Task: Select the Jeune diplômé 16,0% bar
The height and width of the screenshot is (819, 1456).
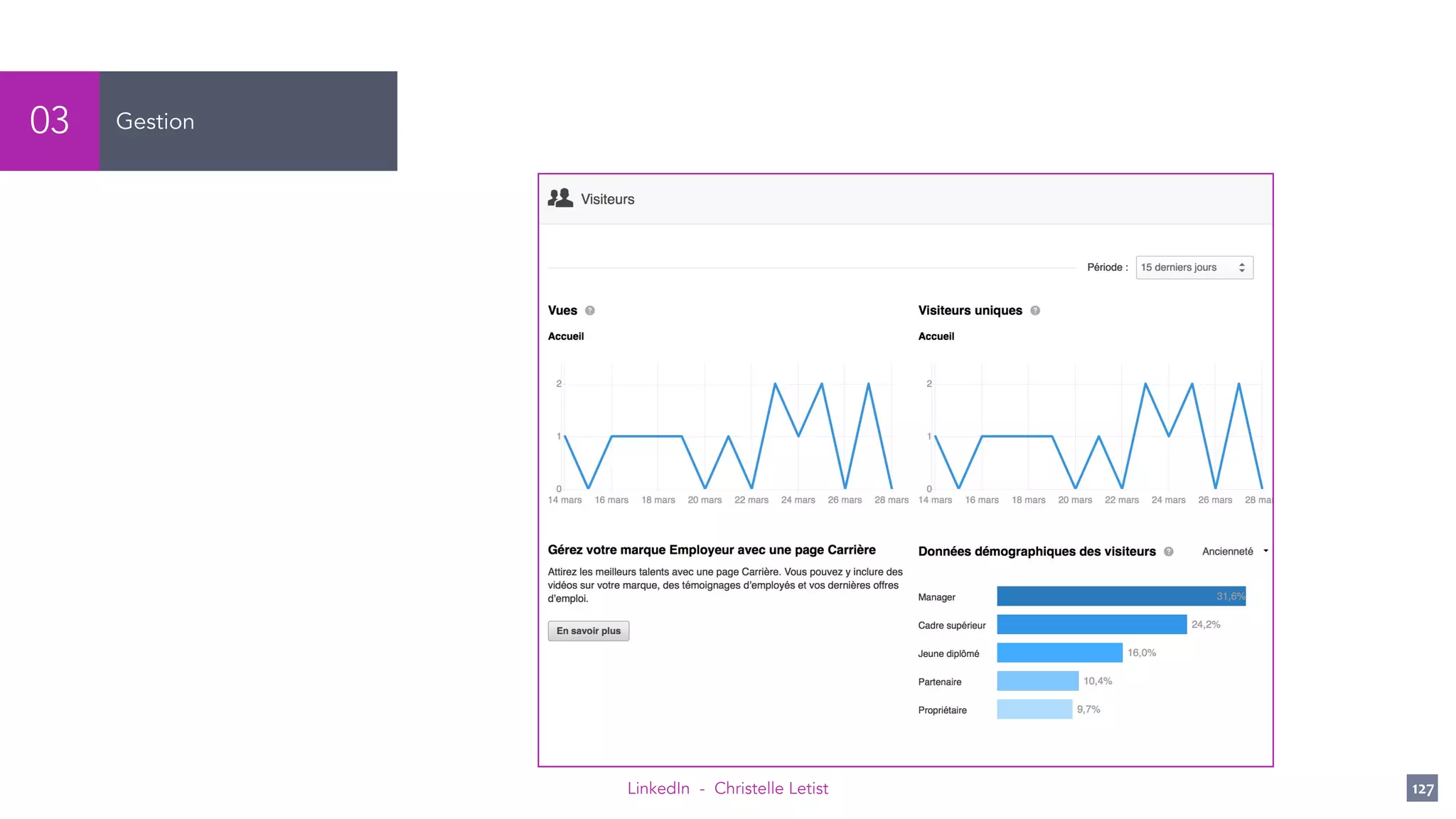Action: click(x=1059, y=653)
